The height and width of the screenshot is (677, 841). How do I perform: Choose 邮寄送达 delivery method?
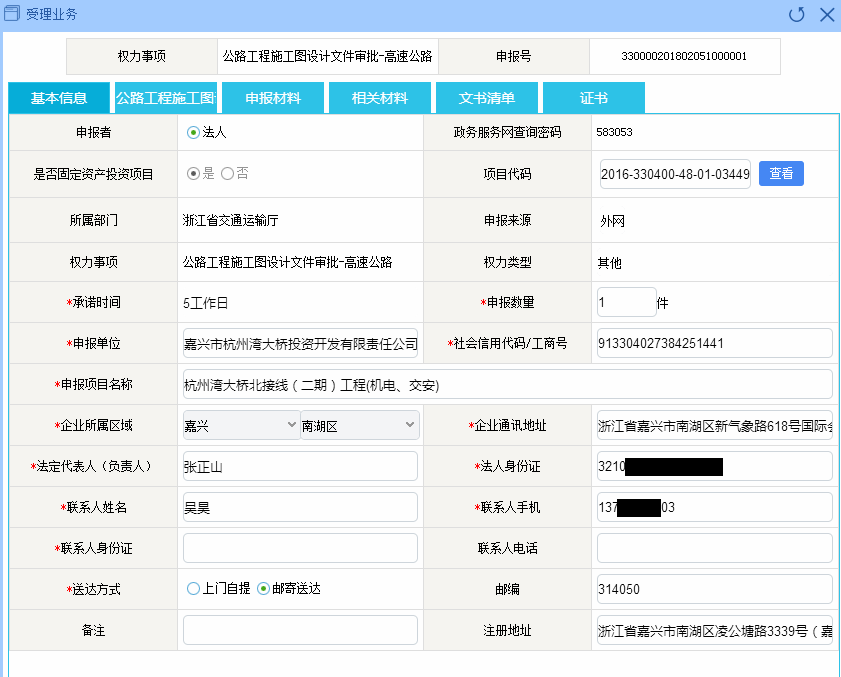263,589
